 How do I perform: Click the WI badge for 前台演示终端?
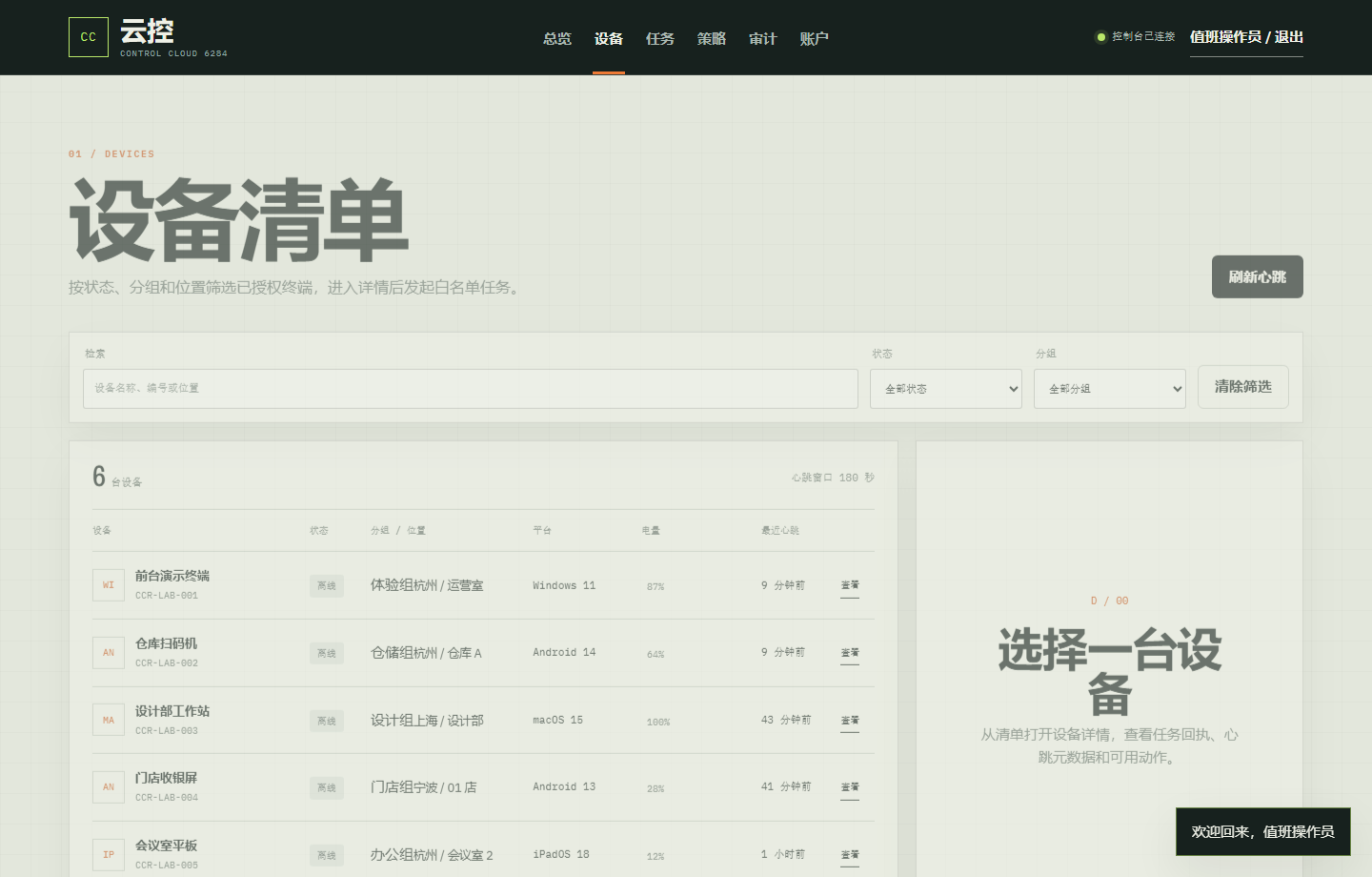pyautogui.click(x=109, y=585)
